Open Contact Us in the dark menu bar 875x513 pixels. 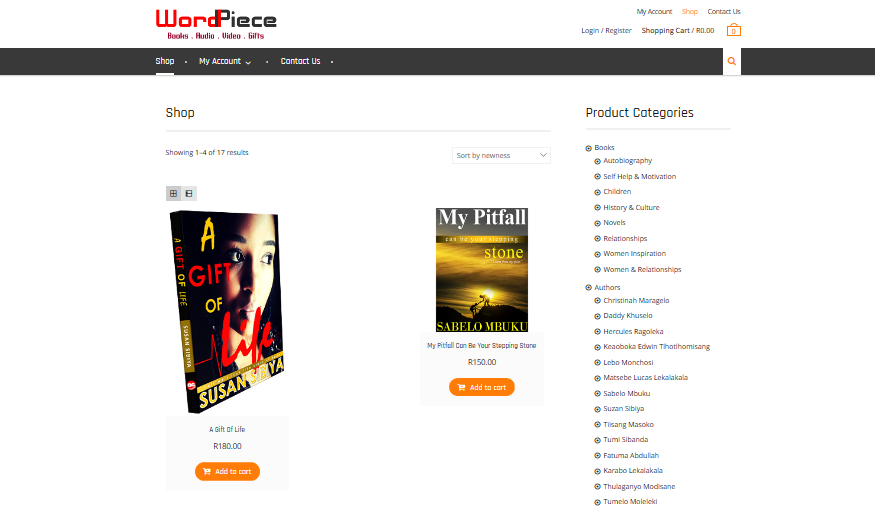click(x=300, y=61)
